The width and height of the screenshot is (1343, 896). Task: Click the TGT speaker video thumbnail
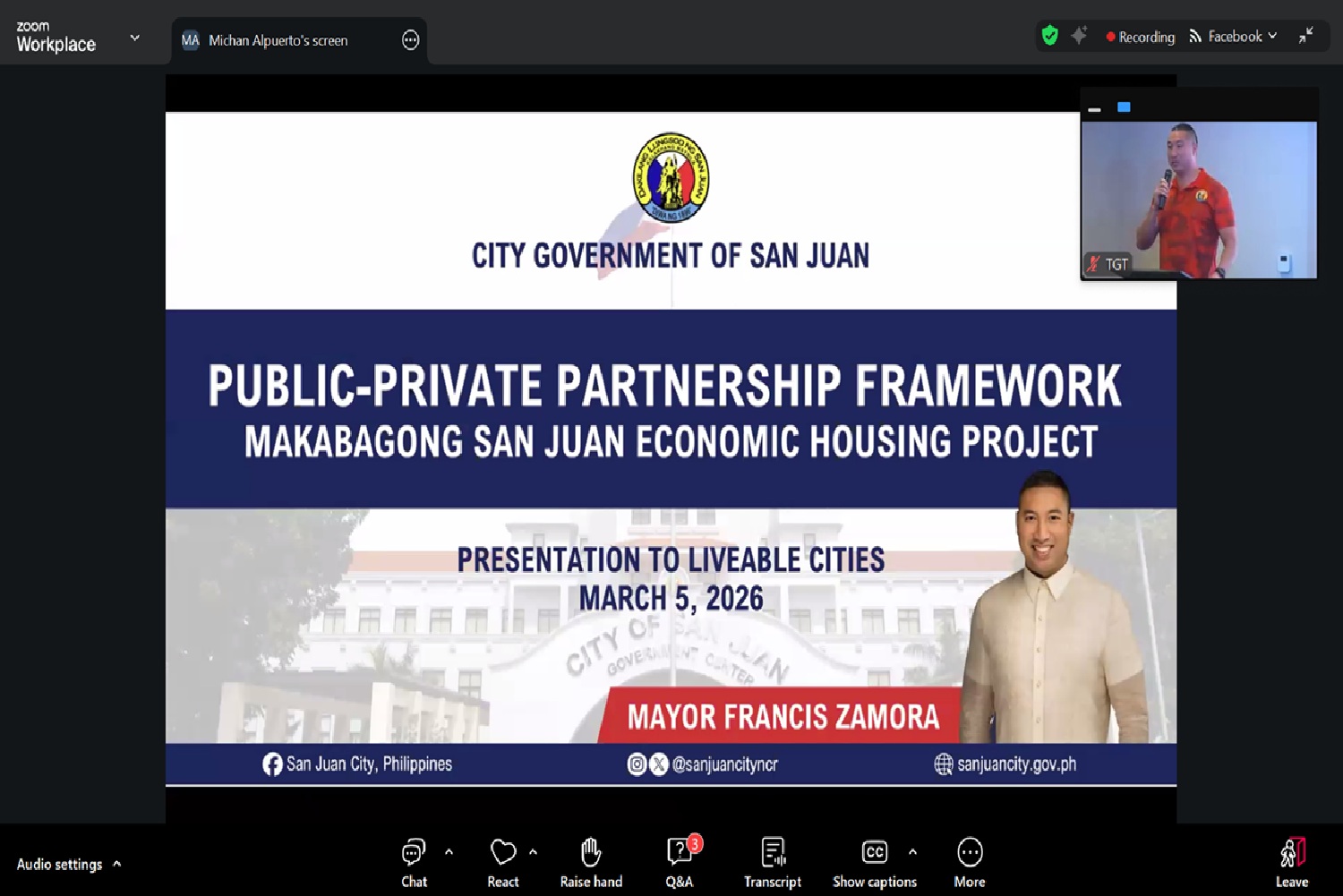point(1199,200)
